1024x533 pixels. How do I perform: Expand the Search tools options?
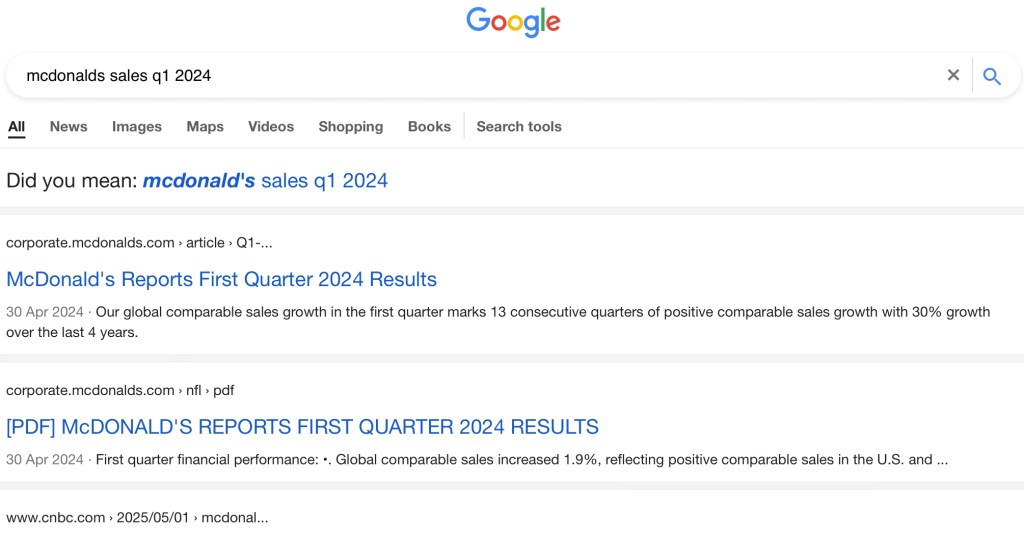(519, 127)
